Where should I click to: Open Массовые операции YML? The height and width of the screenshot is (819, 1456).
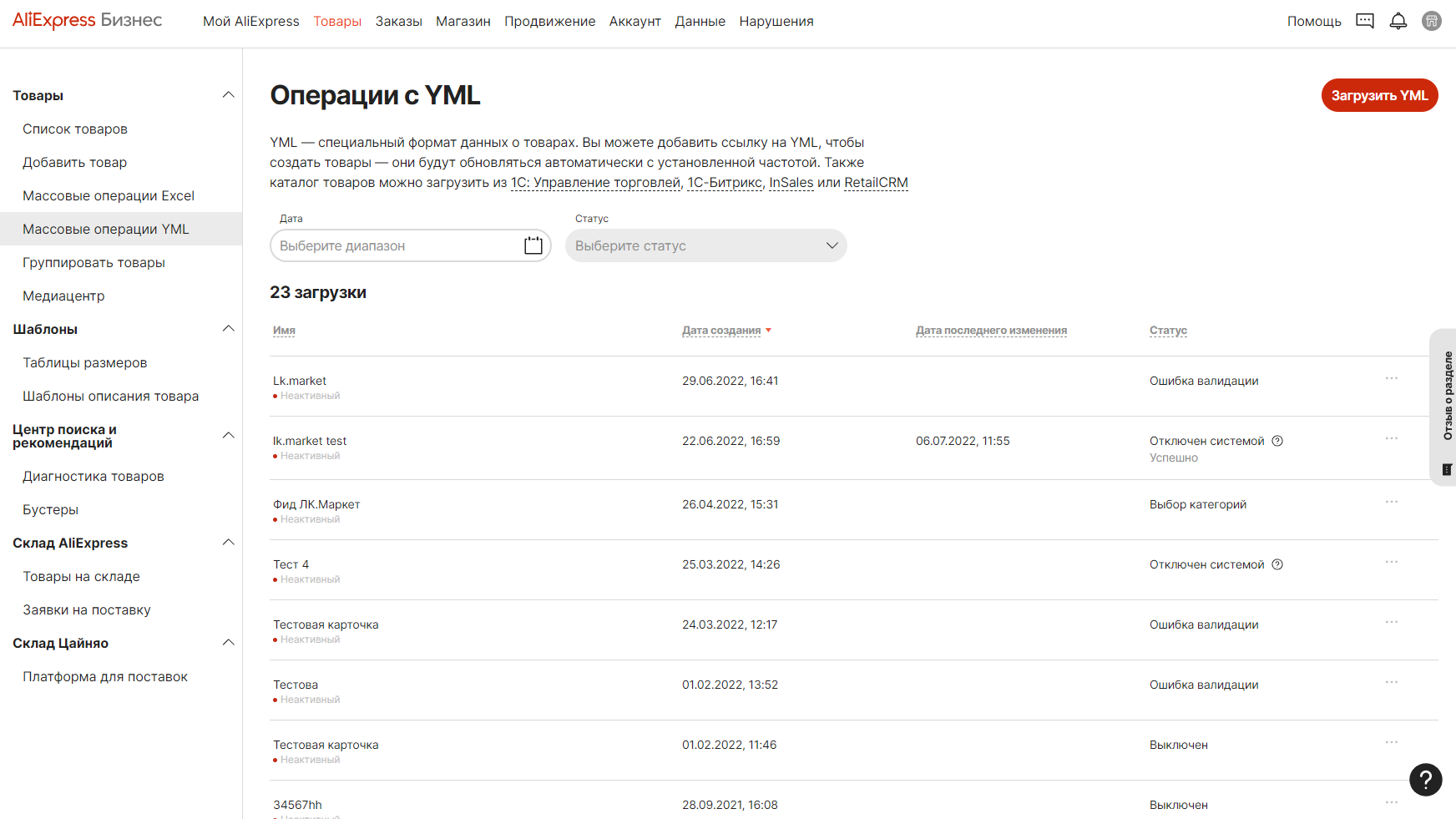click(x=106, y=229)
